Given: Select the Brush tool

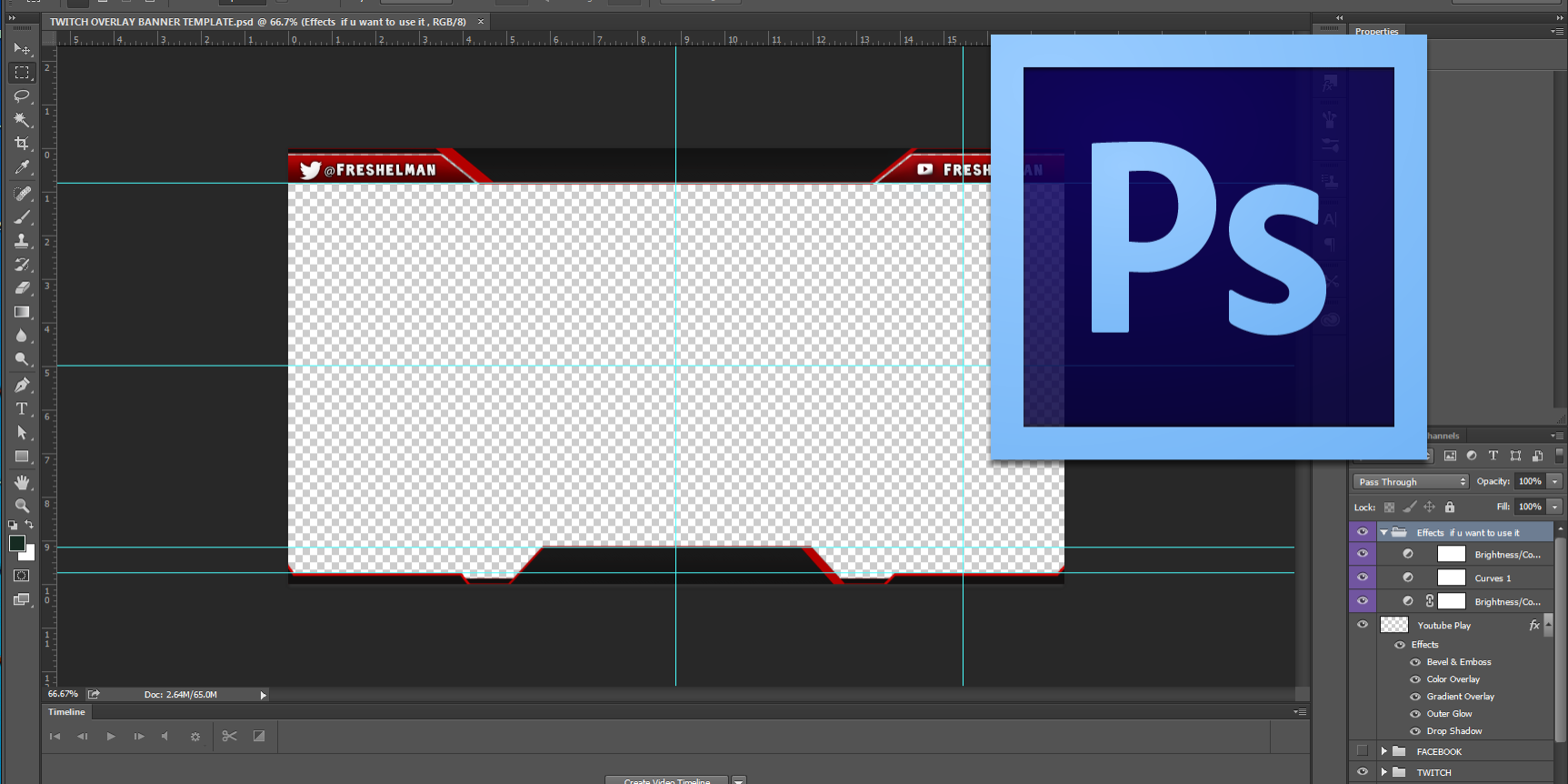Looking at the screenshot, I should pos(22,217).
